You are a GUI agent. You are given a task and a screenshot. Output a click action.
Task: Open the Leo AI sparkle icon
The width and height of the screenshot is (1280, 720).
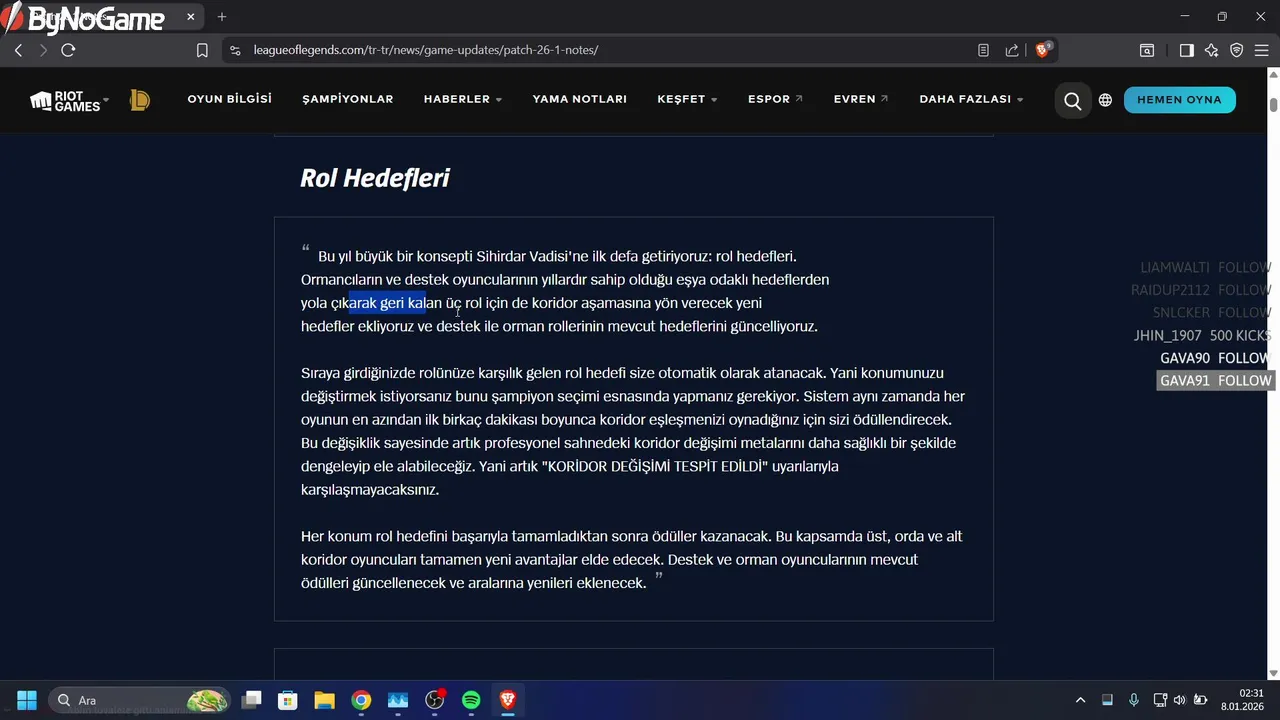click(1212, 50)
